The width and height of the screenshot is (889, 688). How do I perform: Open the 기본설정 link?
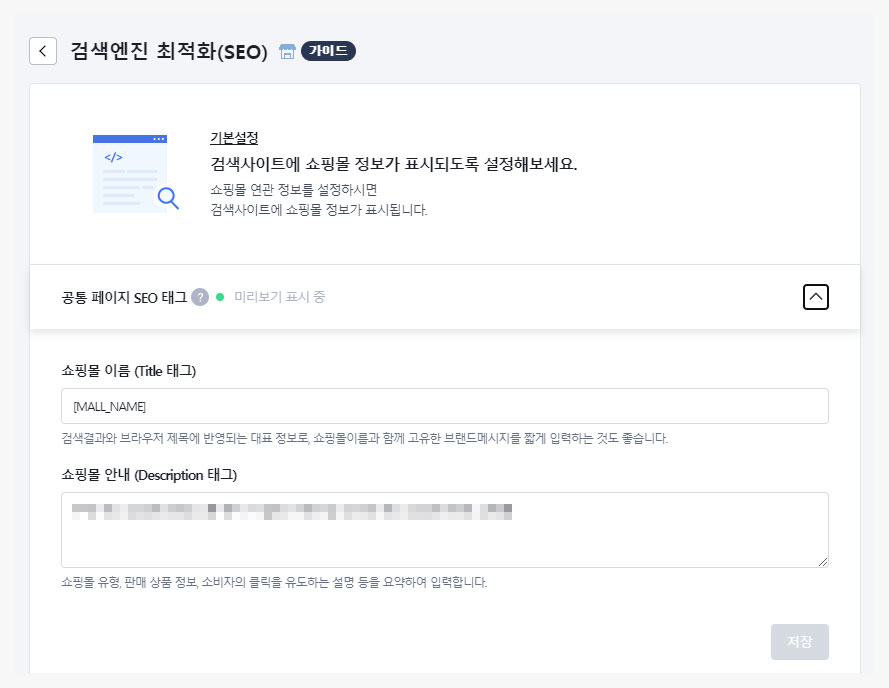click(x=234, y=138)
